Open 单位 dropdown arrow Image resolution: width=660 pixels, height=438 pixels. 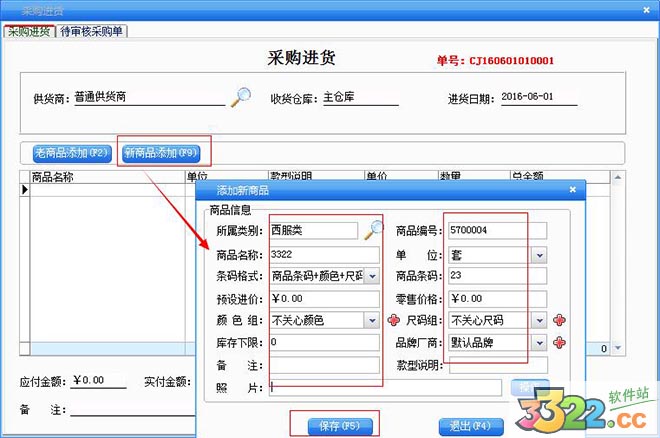540,255
